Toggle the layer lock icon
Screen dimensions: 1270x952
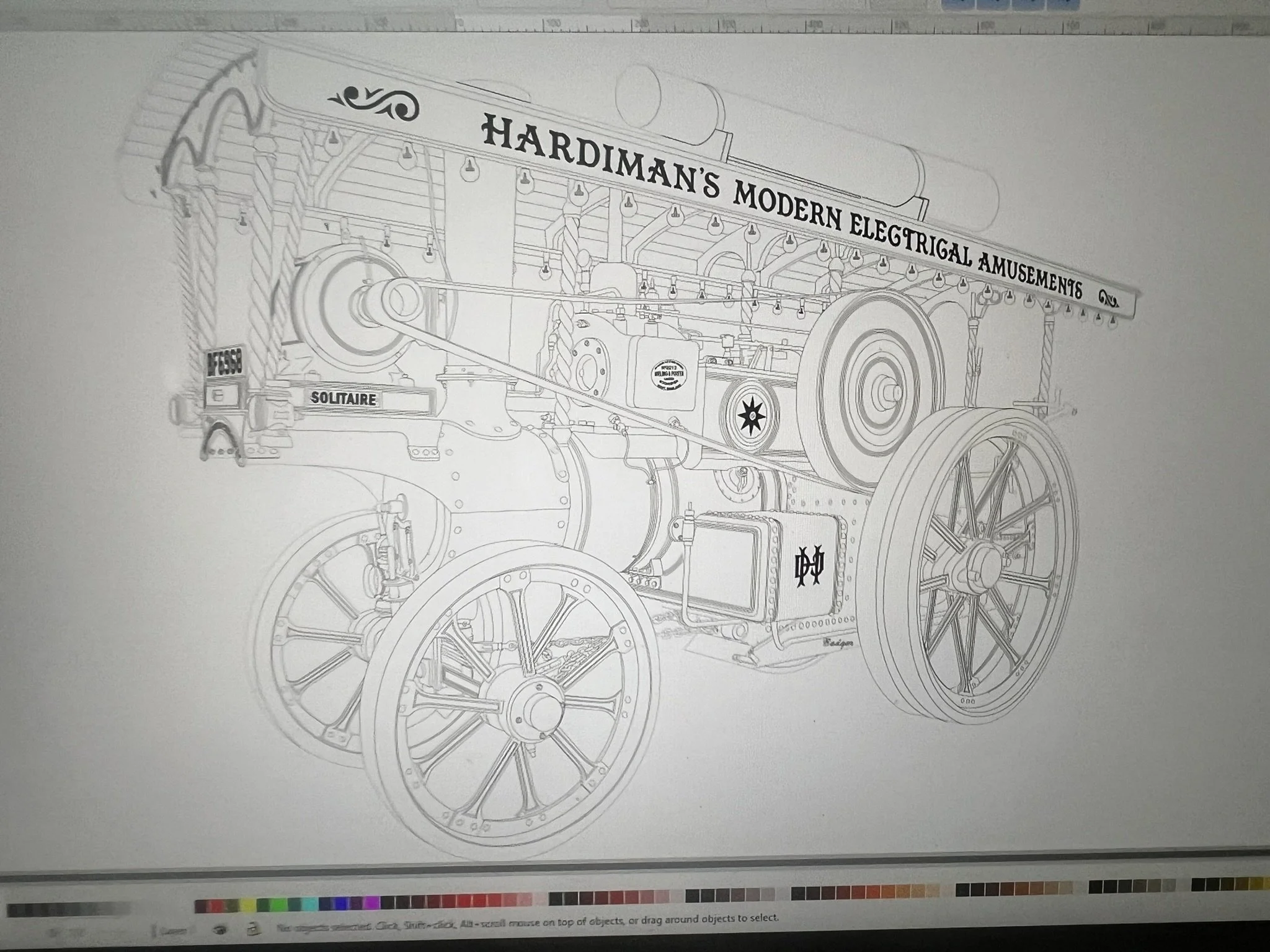(x=252, y=928)
